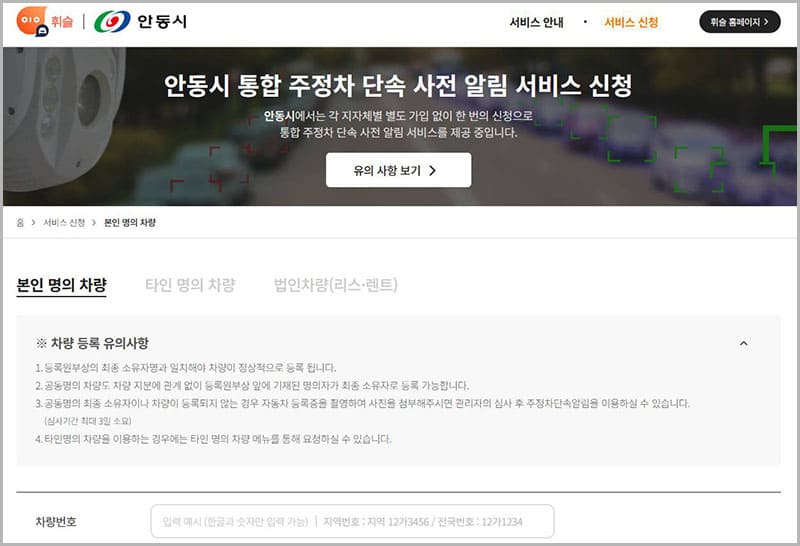Collapse the 차량 등록 유의사항 panel chevron
800x546 pixels.
[x=743, y=343]
